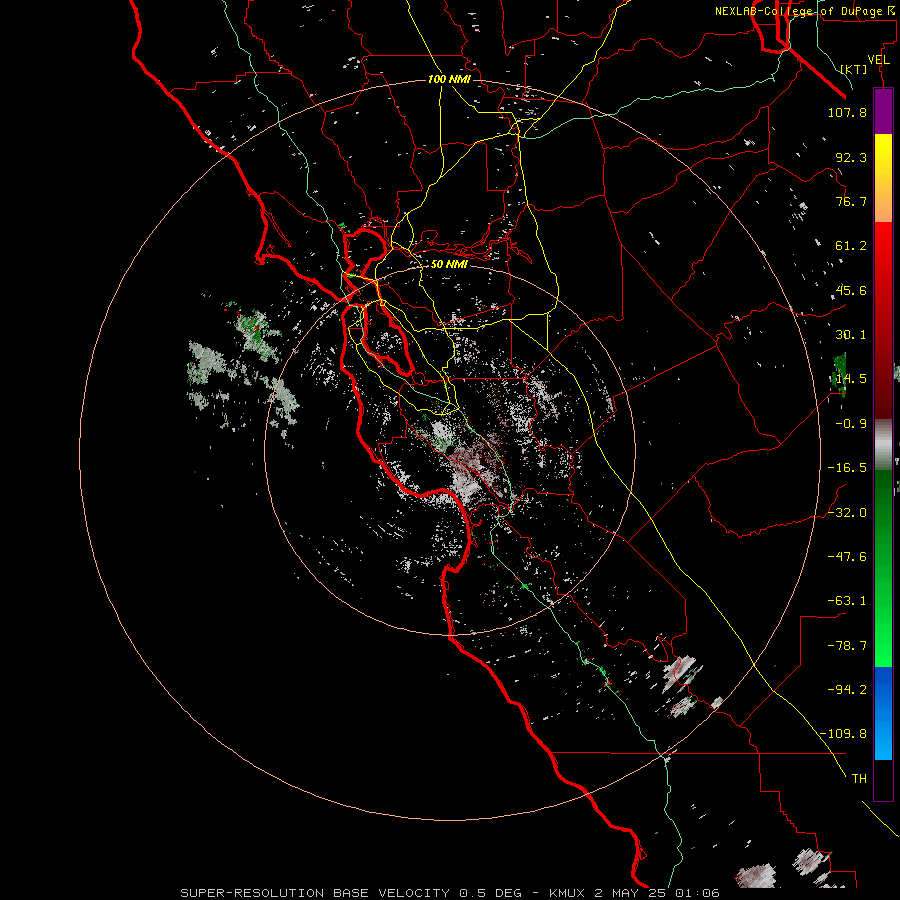The width and height of the screenshot is (900, 900).
Task: Click the -94.2 velocity scale value
Action: (847, 689)
